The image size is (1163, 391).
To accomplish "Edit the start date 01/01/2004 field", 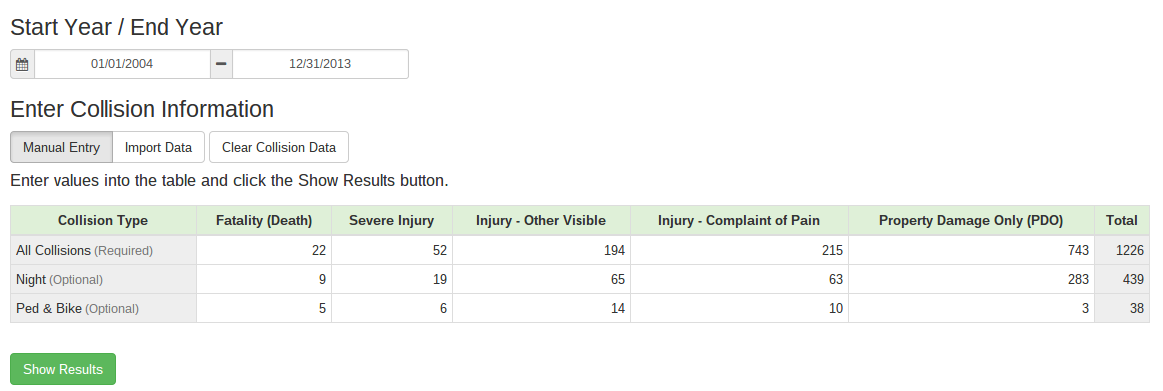I will tap(122, 64).
